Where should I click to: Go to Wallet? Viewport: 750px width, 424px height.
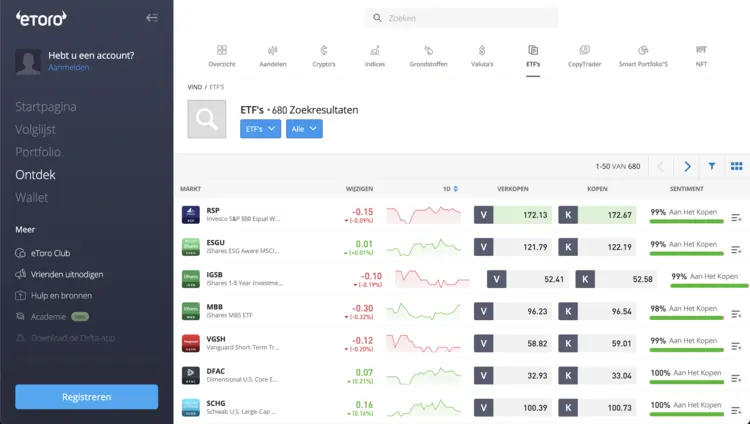point(32,197)
